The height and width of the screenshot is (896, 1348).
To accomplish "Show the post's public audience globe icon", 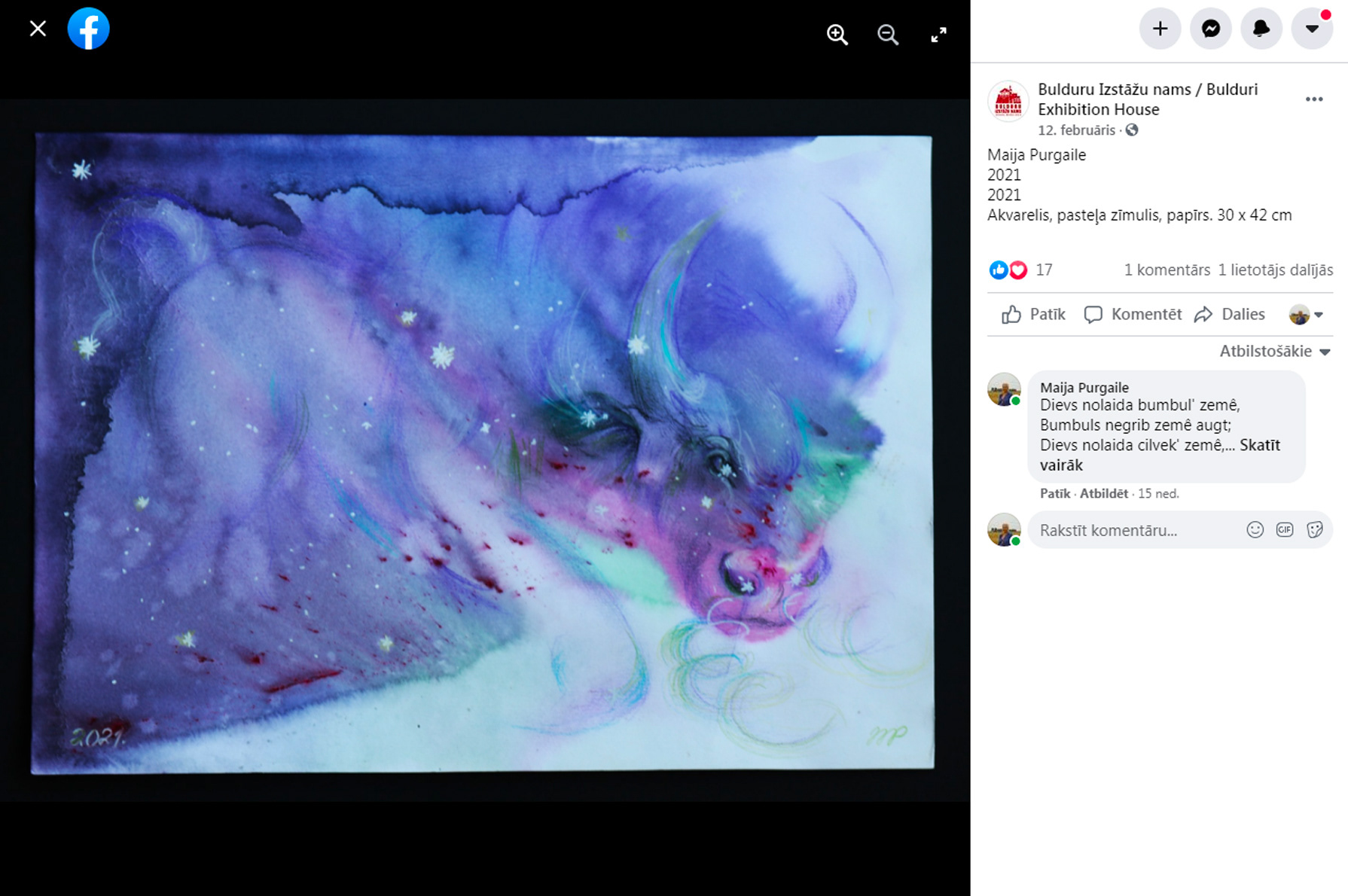I will click(1132, 130).
